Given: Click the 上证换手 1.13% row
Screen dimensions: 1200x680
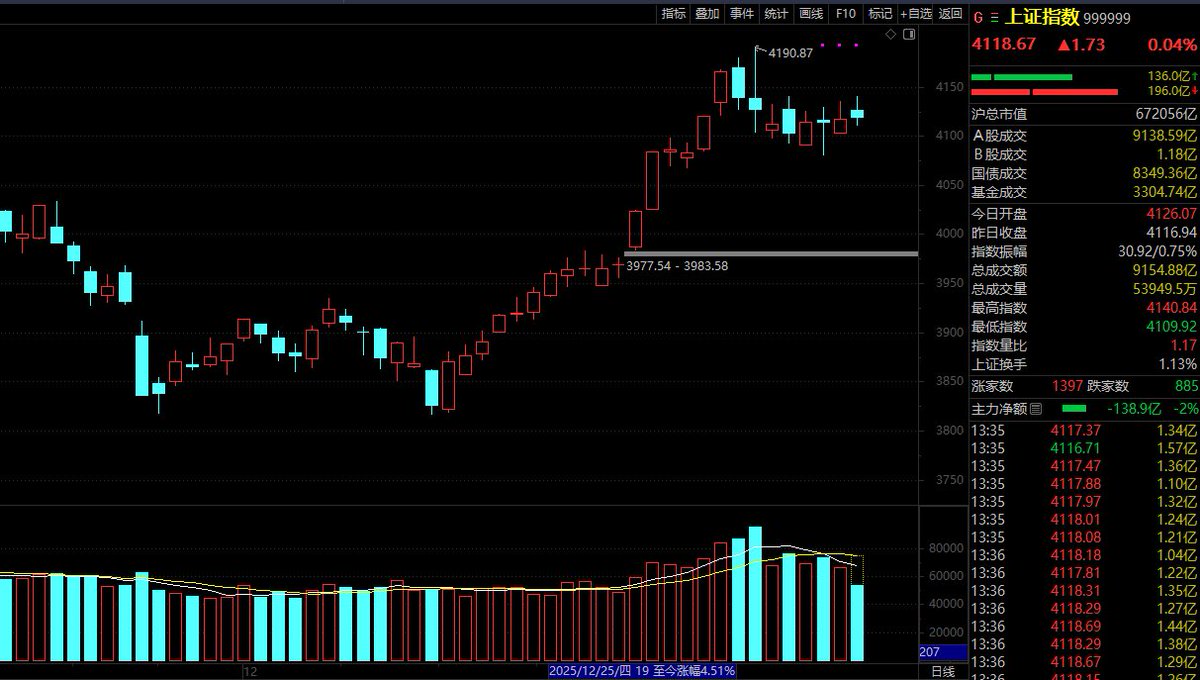Looking at the screenshot, I should [1084, 365].
